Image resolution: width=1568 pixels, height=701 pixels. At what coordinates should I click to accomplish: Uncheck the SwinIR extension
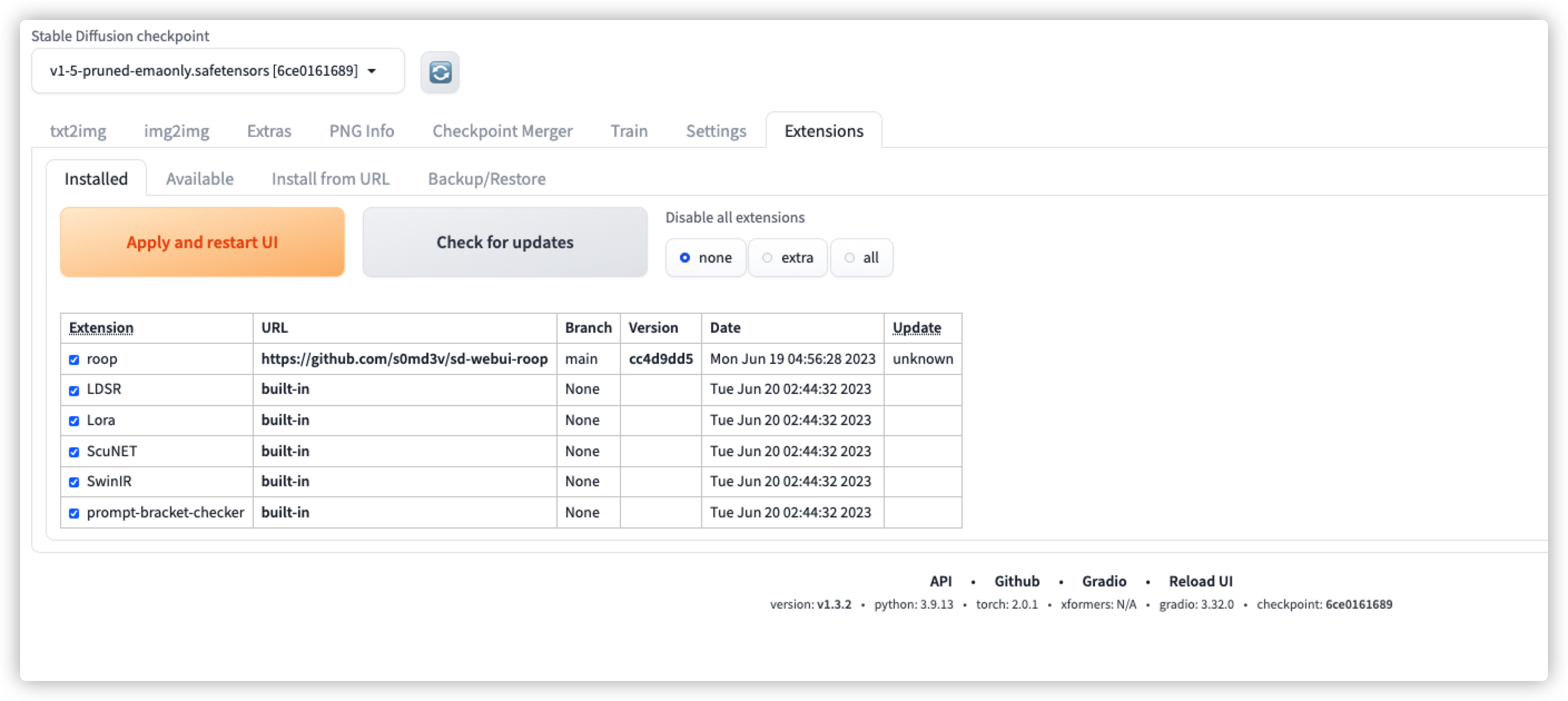tap(74, 482)
